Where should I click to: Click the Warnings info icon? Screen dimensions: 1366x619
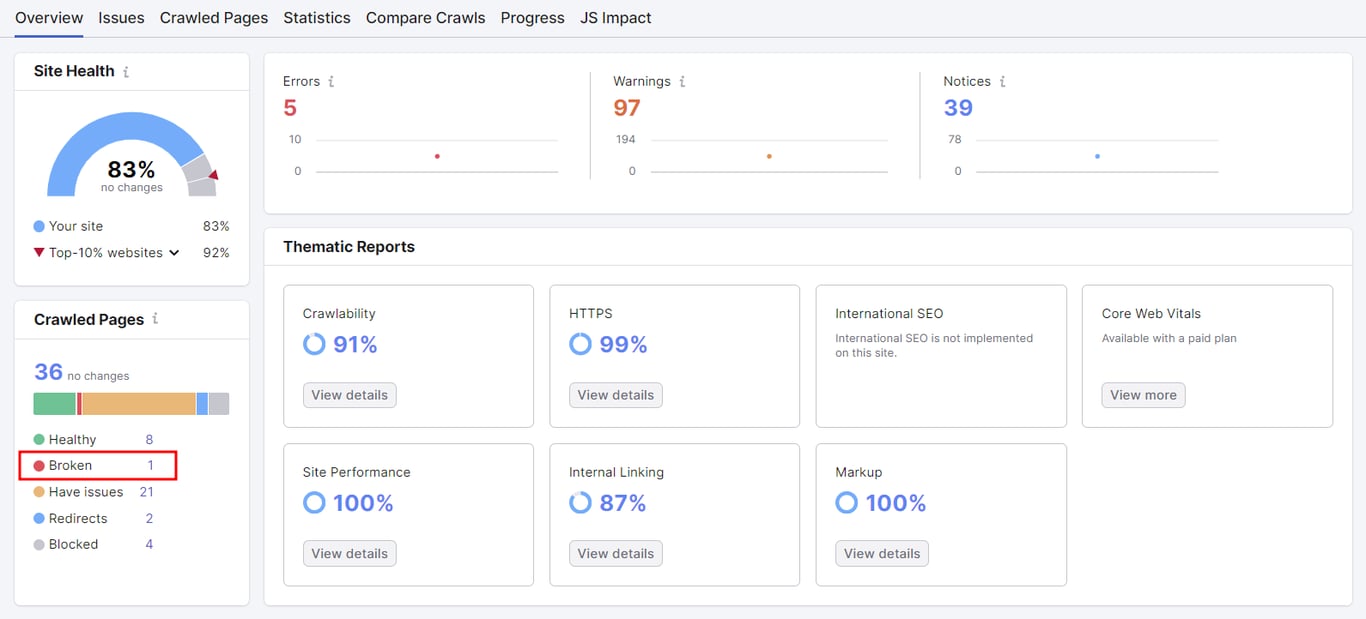682,81
